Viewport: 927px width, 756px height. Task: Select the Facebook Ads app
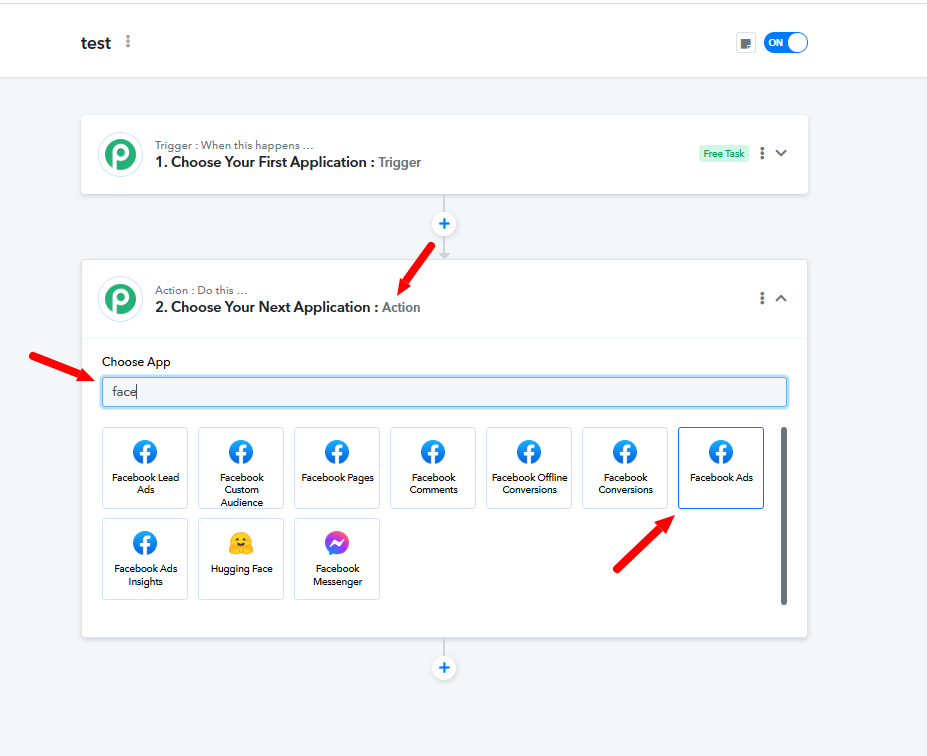point(721,468)
